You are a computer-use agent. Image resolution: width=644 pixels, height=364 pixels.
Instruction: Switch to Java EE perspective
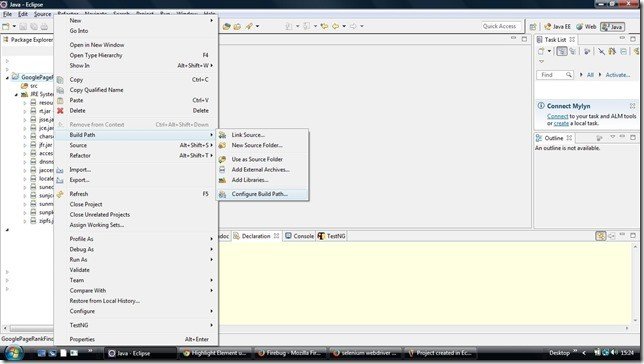(557, 27)
